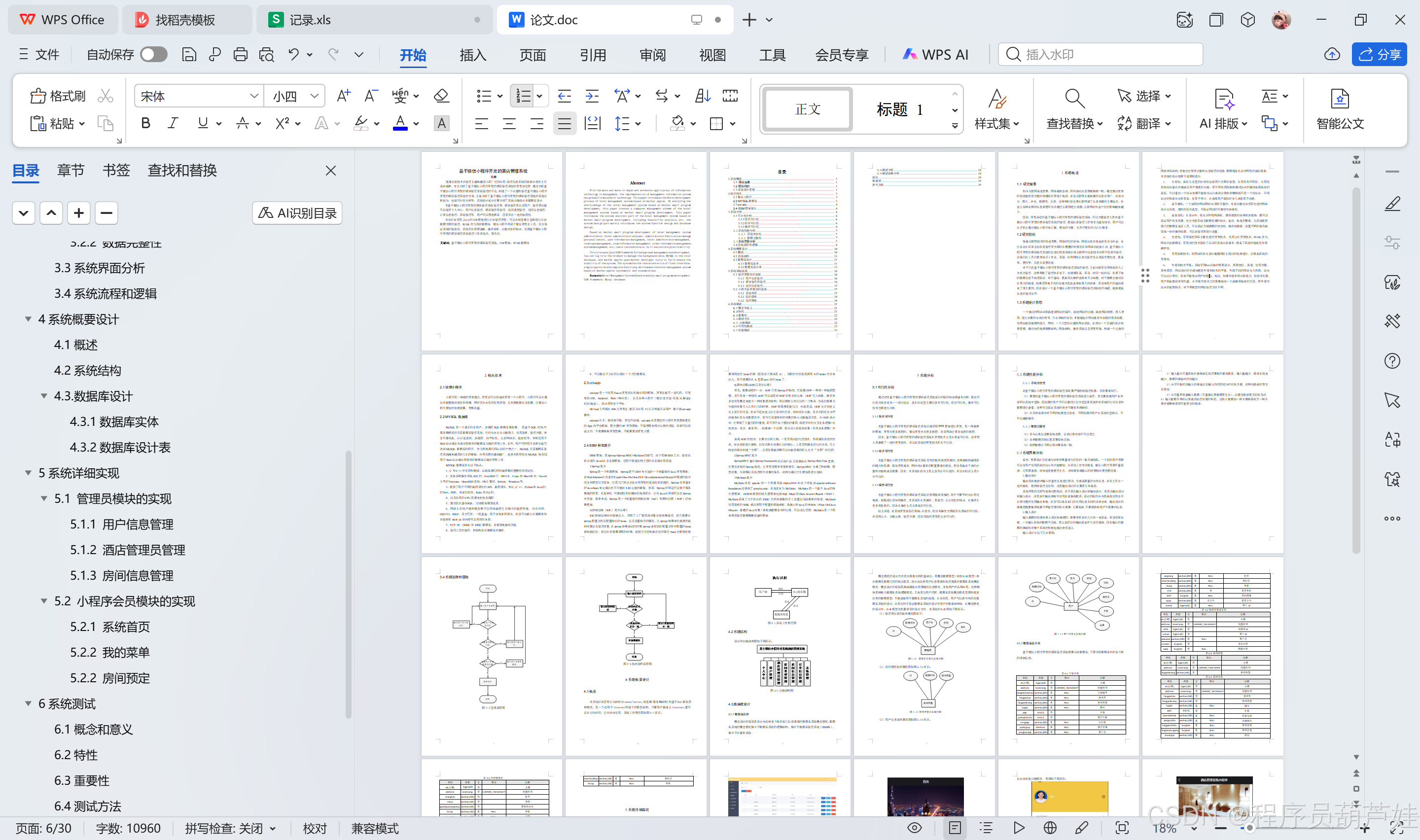Click the play slideshow icon in status bar
The height and width of the screenshot is (840, 1420).
1019,828
